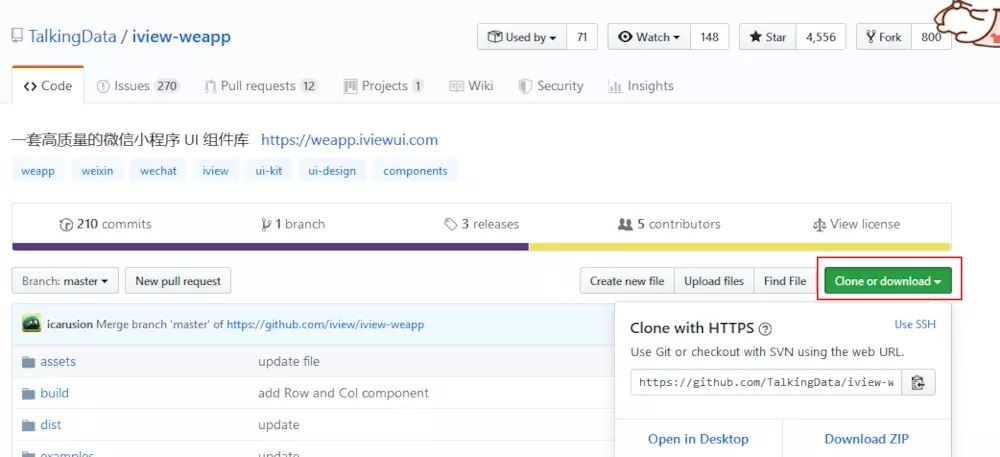Toggle the Clone or download dropdown

tap(888, 280)
